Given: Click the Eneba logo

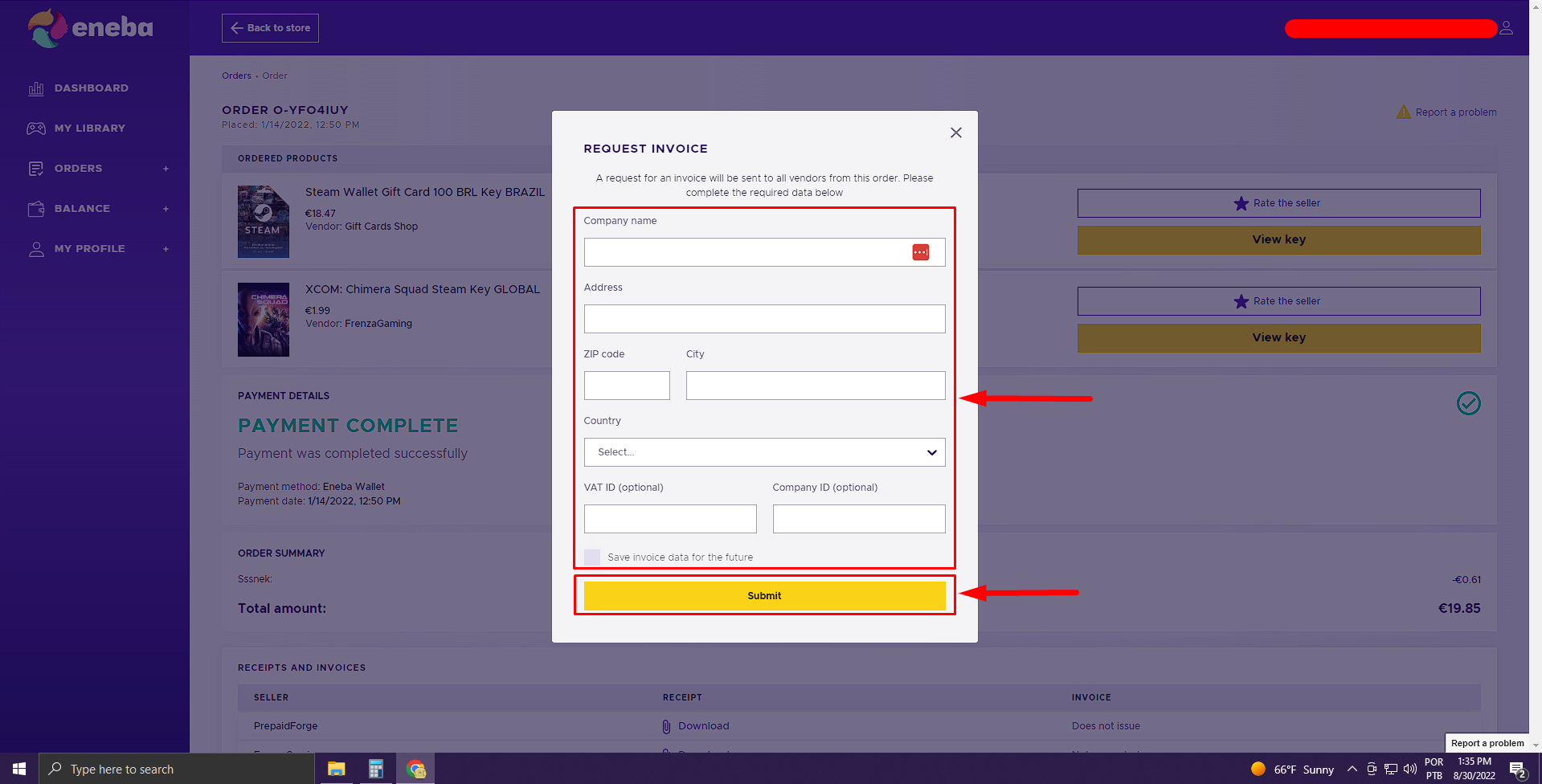Looking at the screenshot, I should [90, 28].
